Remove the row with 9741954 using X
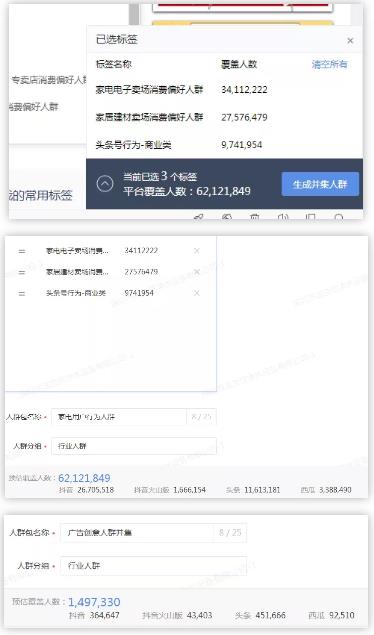Image resolution: width=374 pixels, height=635 pixels. point(197,293)
